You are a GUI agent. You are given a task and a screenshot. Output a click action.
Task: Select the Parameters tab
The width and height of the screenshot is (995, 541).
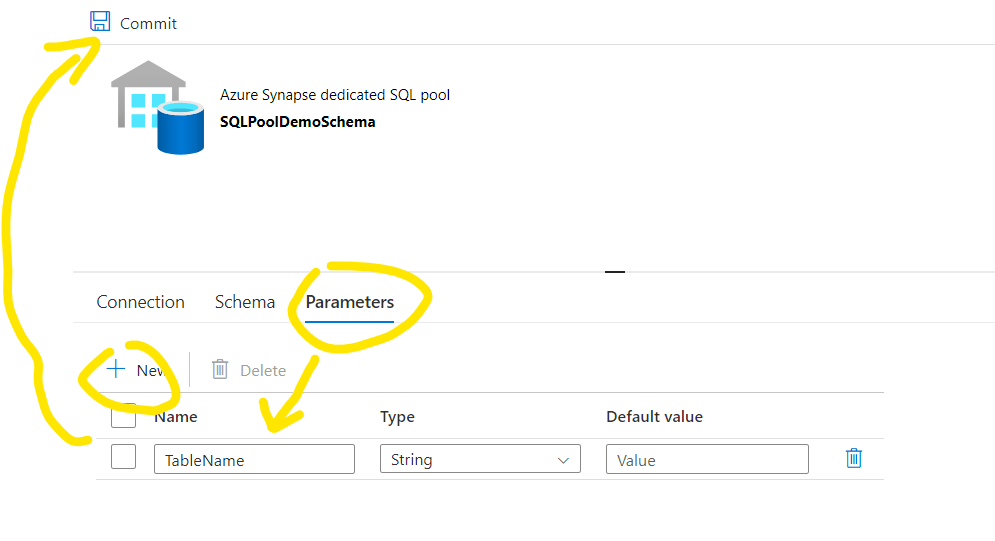point(349,302)
